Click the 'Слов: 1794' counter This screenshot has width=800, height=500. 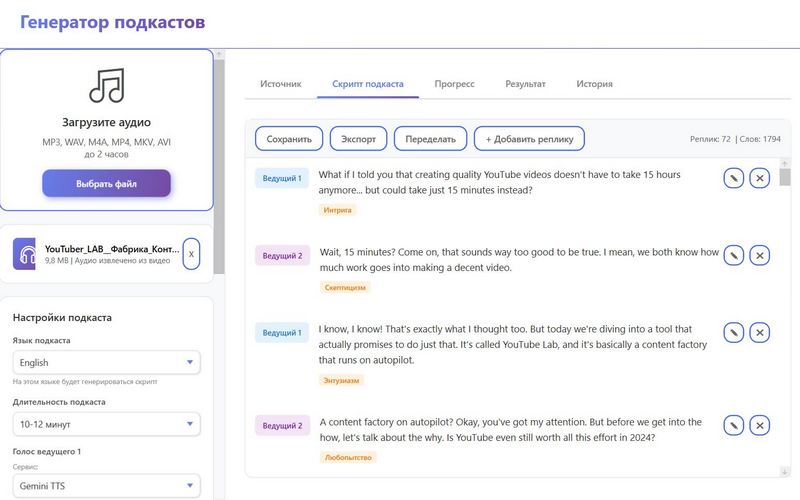pyautogui.click(x=760, y=139)
